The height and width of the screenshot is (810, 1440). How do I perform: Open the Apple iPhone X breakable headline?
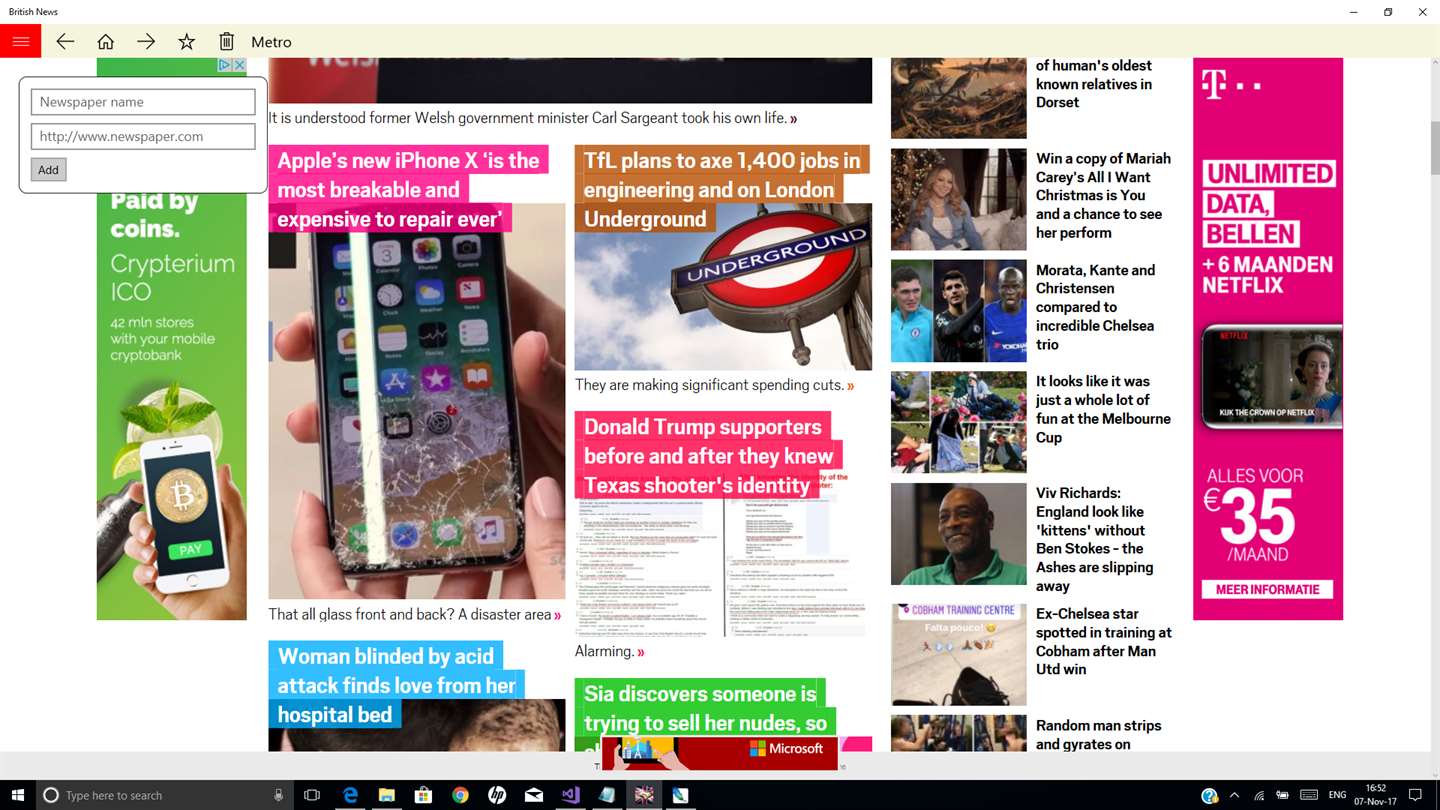[x=408, y=189]
